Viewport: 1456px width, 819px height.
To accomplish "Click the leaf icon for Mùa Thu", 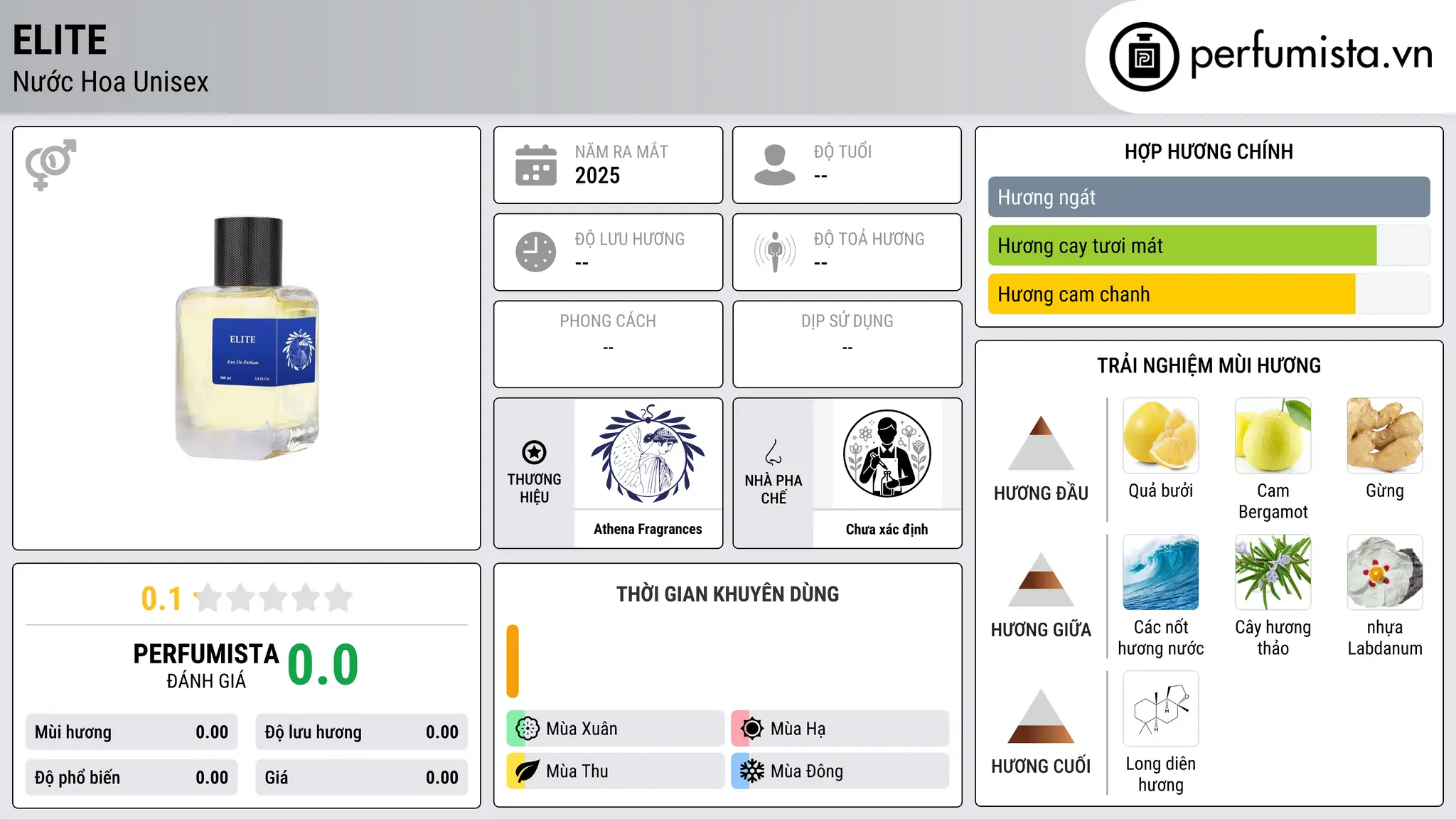I will coord(528,771).
